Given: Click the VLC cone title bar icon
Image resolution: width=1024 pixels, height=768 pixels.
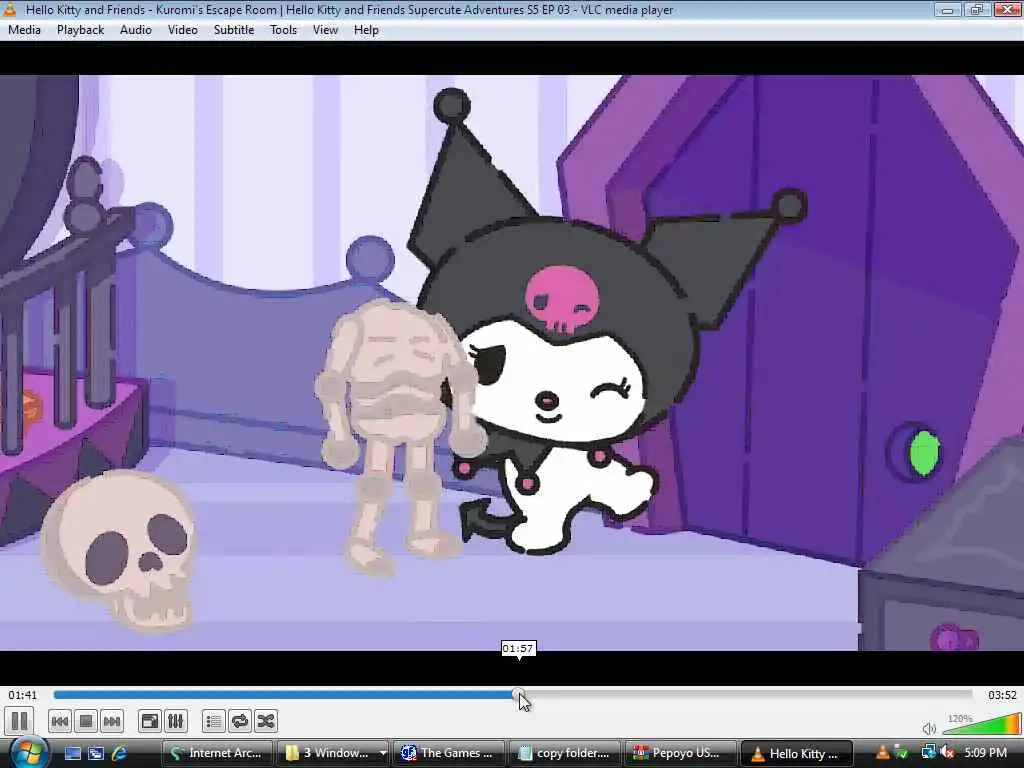Looking at the screenshot, I should coord(10,9).
